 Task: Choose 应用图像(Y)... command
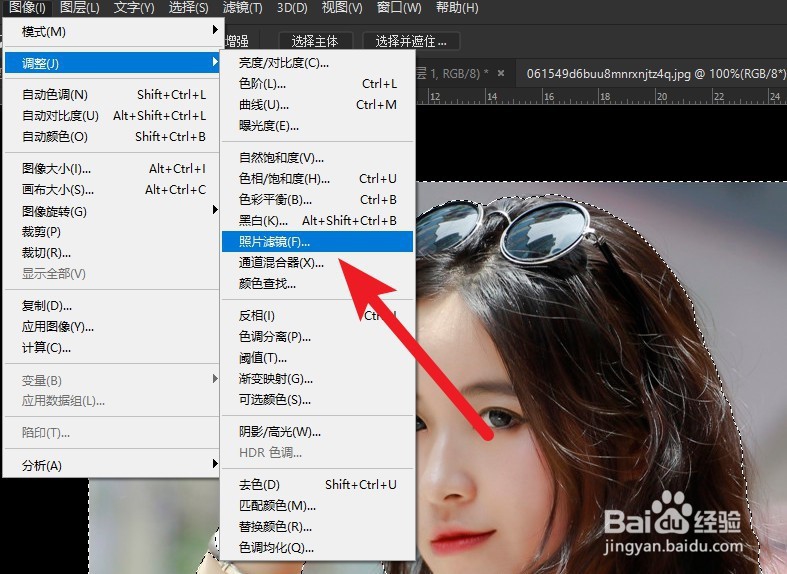(111, 327)
